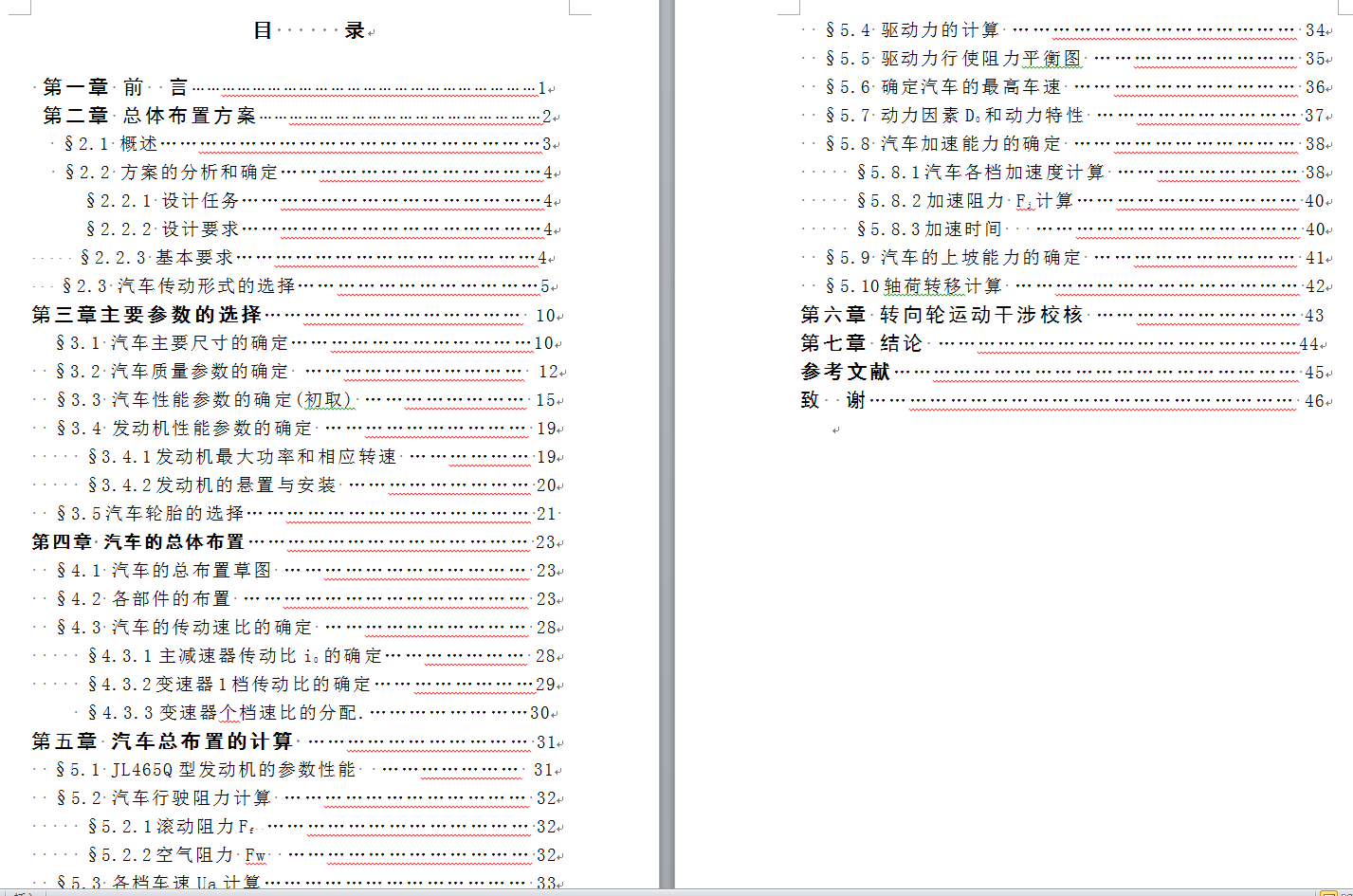Click the 第七章 结论 chapter entry
The image size is (1353, 896).
(1060, 343)
